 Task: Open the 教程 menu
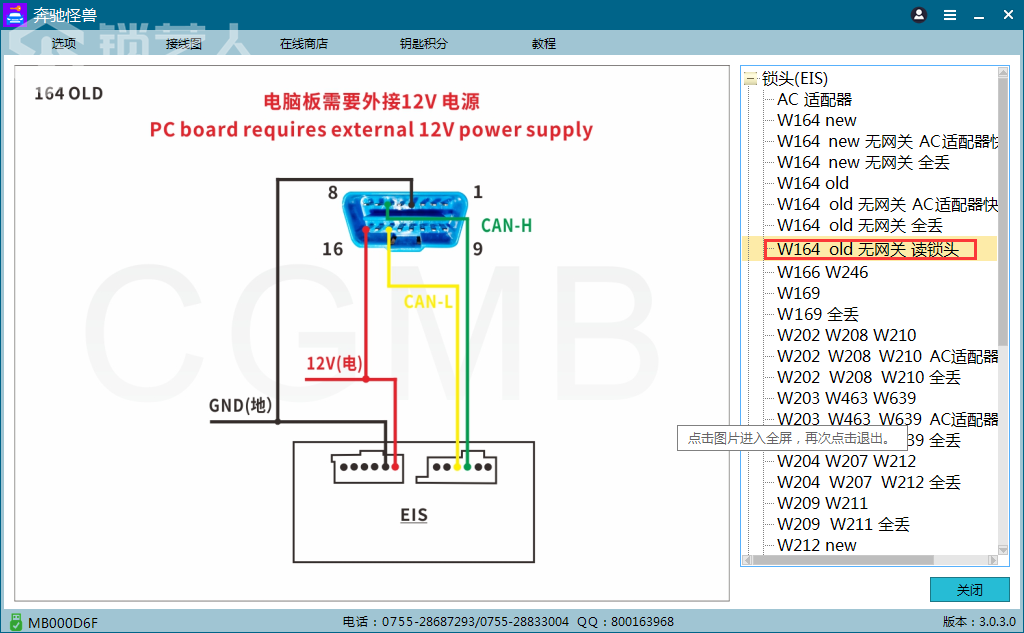pyautogui.click(x=543, y=44)
